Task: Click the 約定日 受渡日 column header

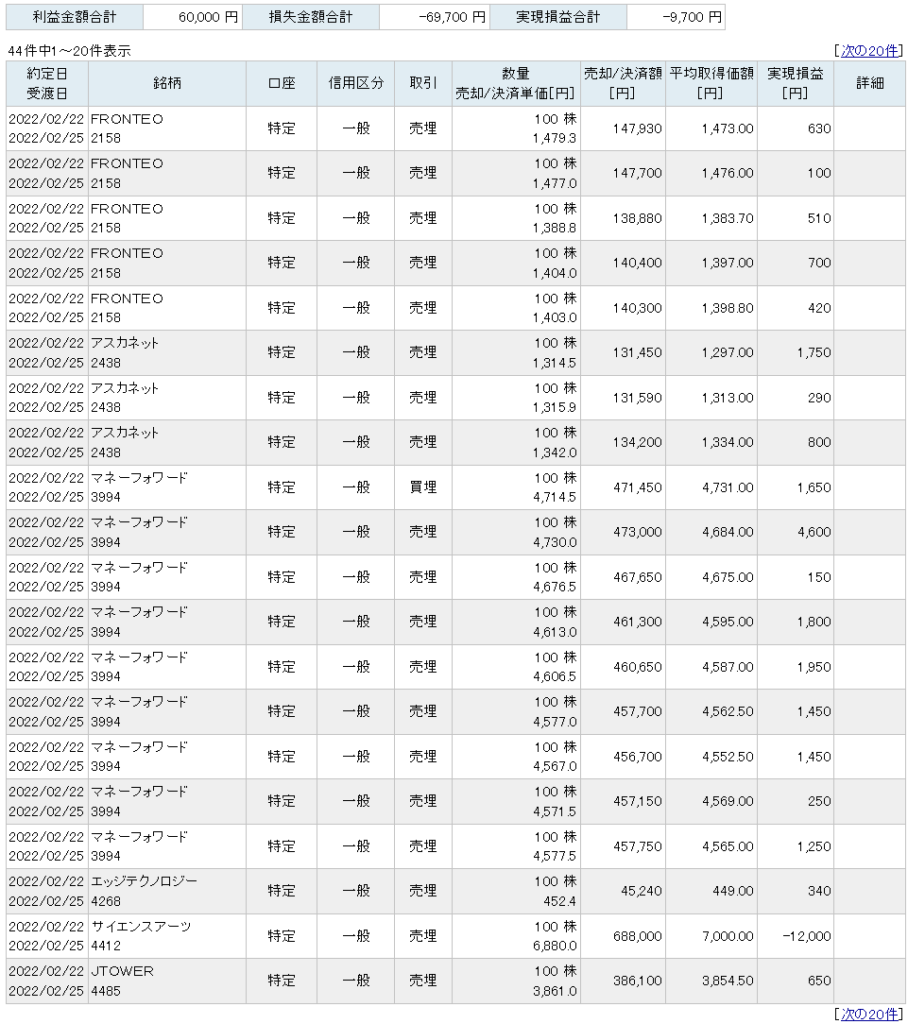Action: tap(47, 84)
